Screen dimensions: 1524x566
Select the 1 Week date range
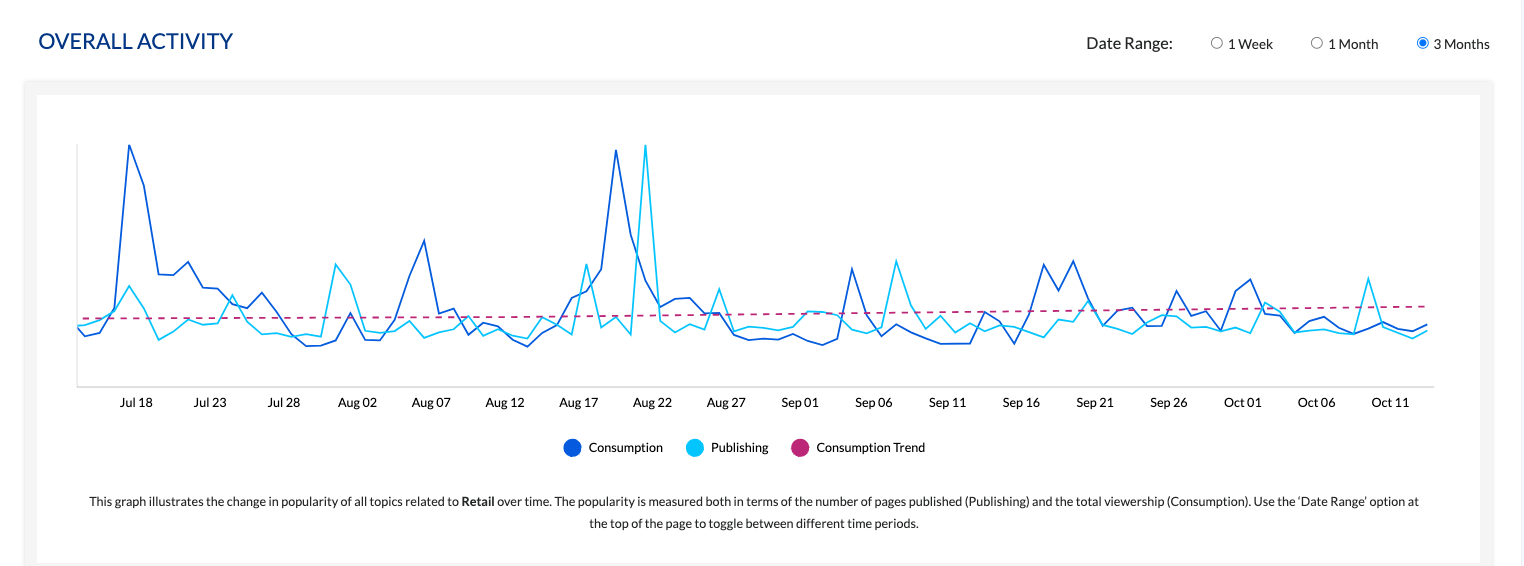click(1216, 44)
